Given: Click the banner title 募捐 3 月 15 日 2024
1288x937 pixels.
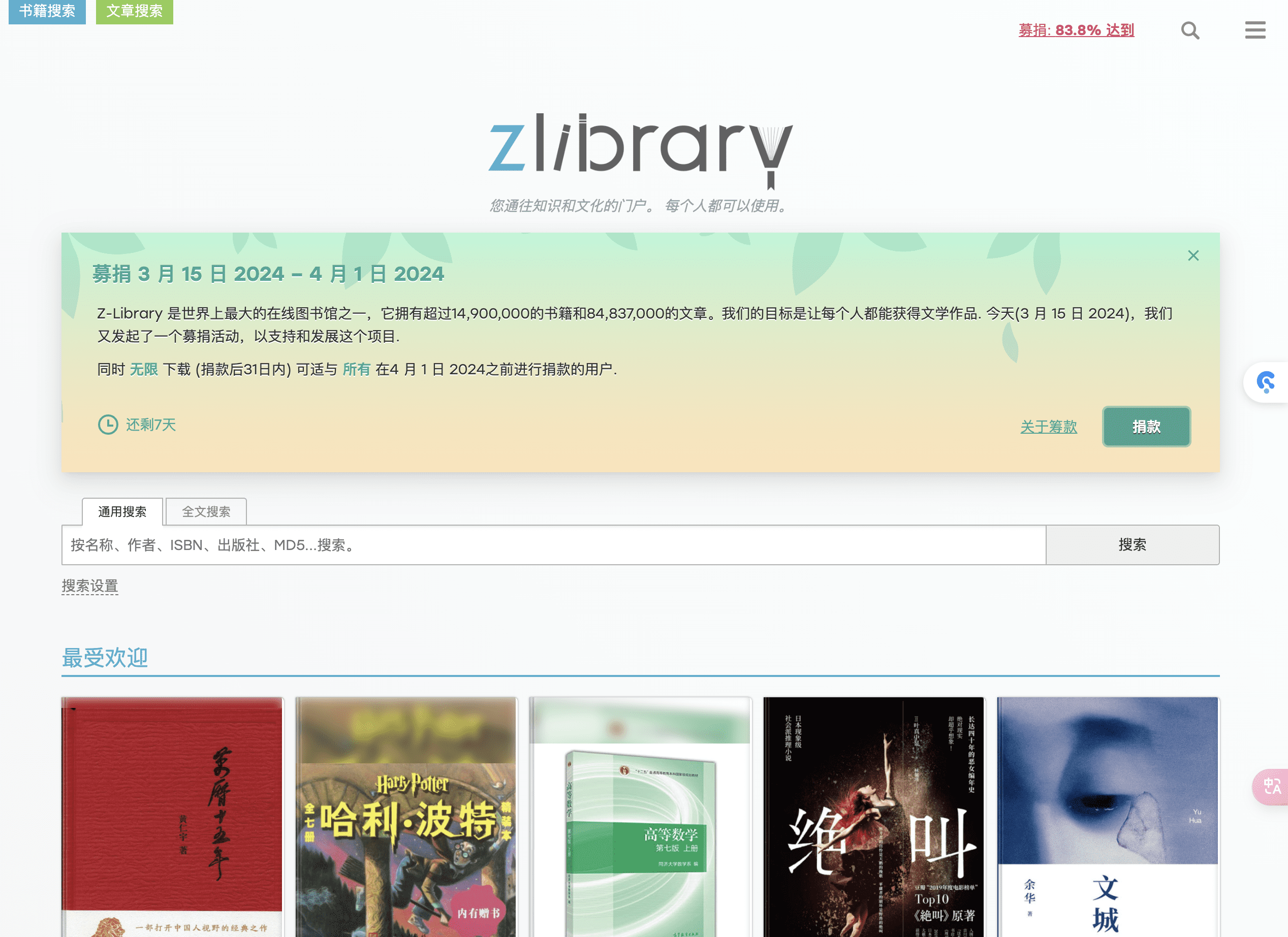Looking at the screenshot, I should point(268,274).
